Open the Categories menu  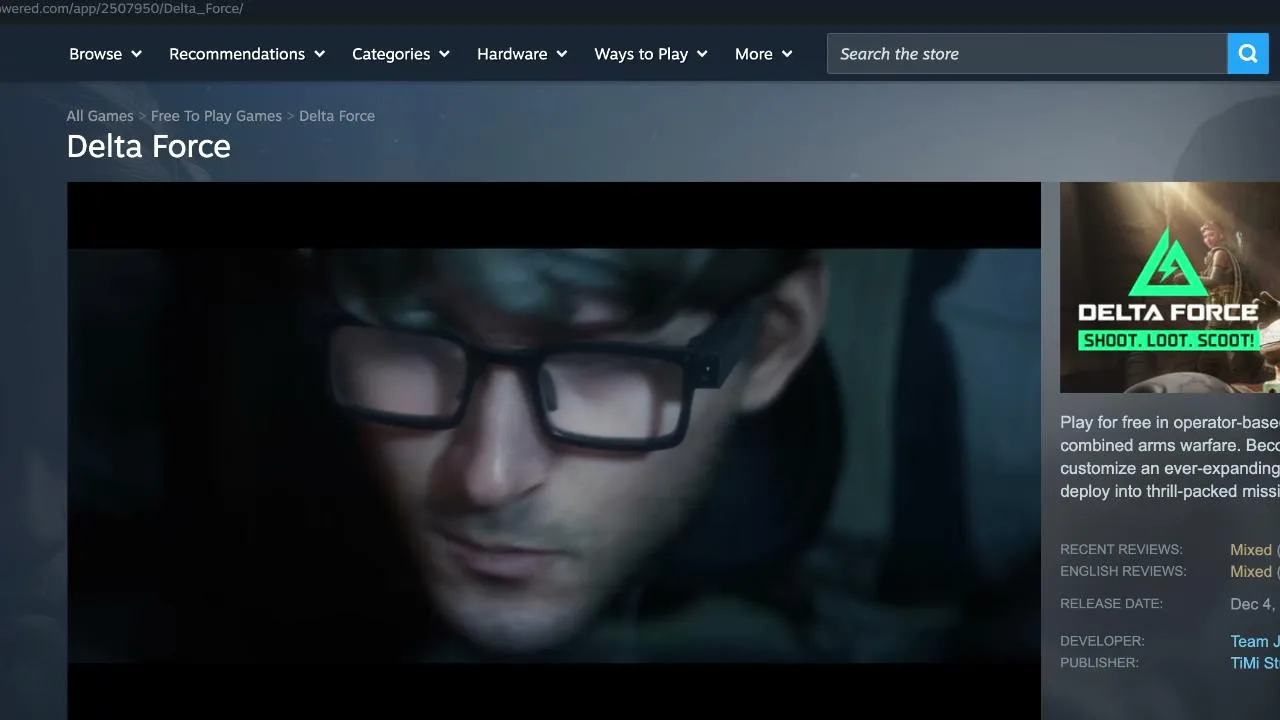tap(401, 54)
